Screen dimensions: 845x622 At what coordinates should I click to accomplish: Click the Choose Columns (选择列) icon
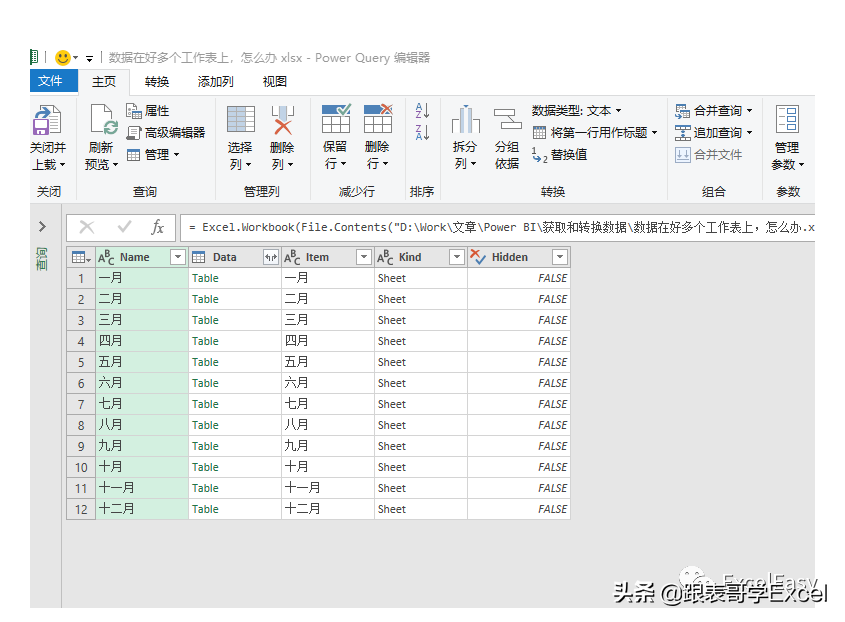coord(240,119)
